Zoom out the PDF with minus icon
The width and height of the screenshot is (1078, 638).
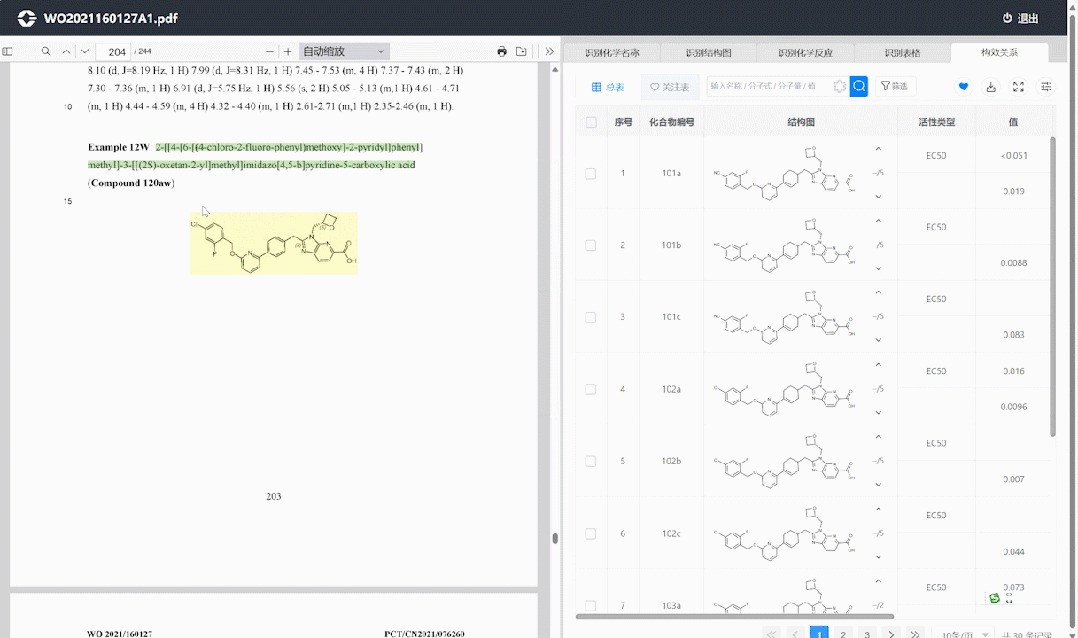coord(270,52)
